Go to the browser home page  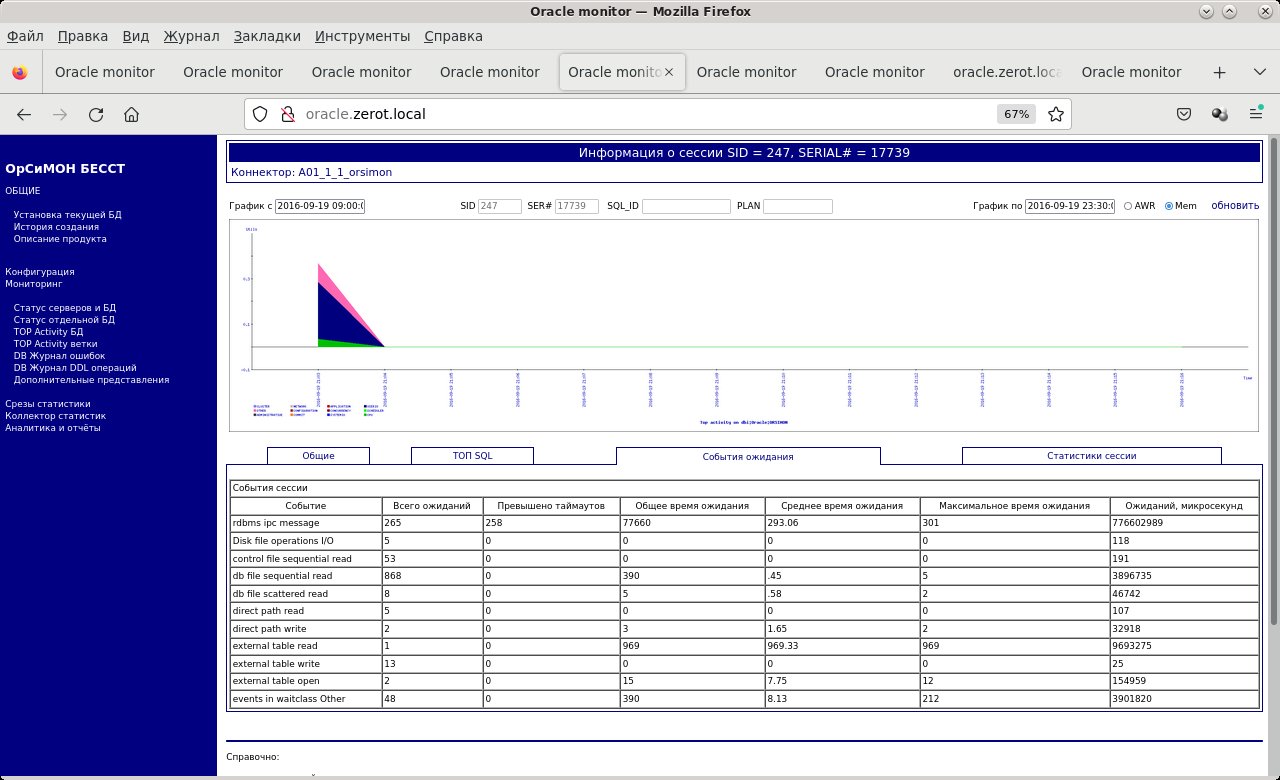coord(132,114)
